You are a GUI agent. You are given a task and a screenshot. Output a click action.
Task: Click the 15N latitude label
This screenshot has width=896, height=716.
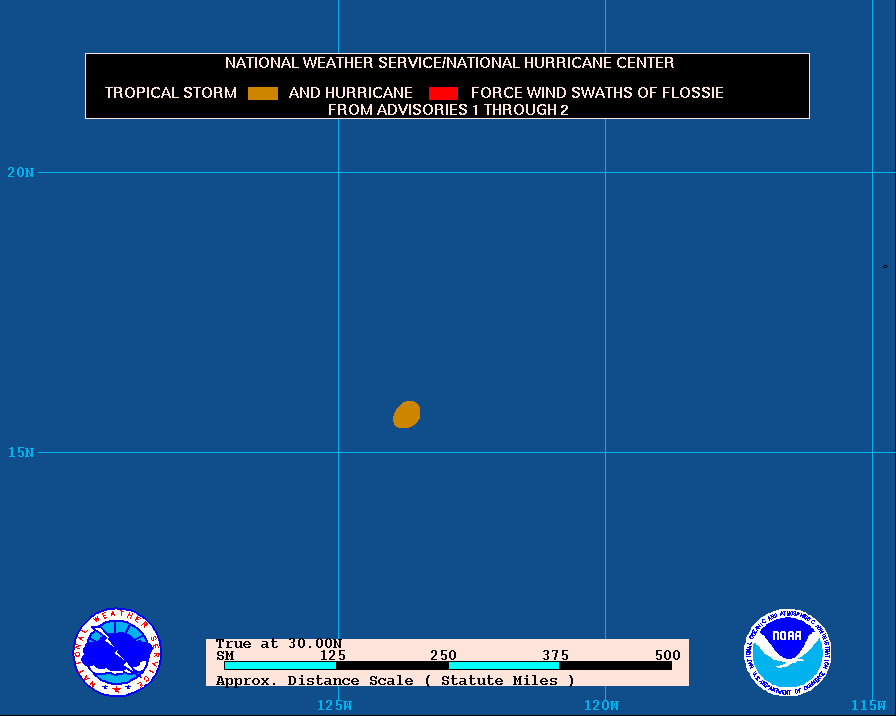tap(21, 453)
